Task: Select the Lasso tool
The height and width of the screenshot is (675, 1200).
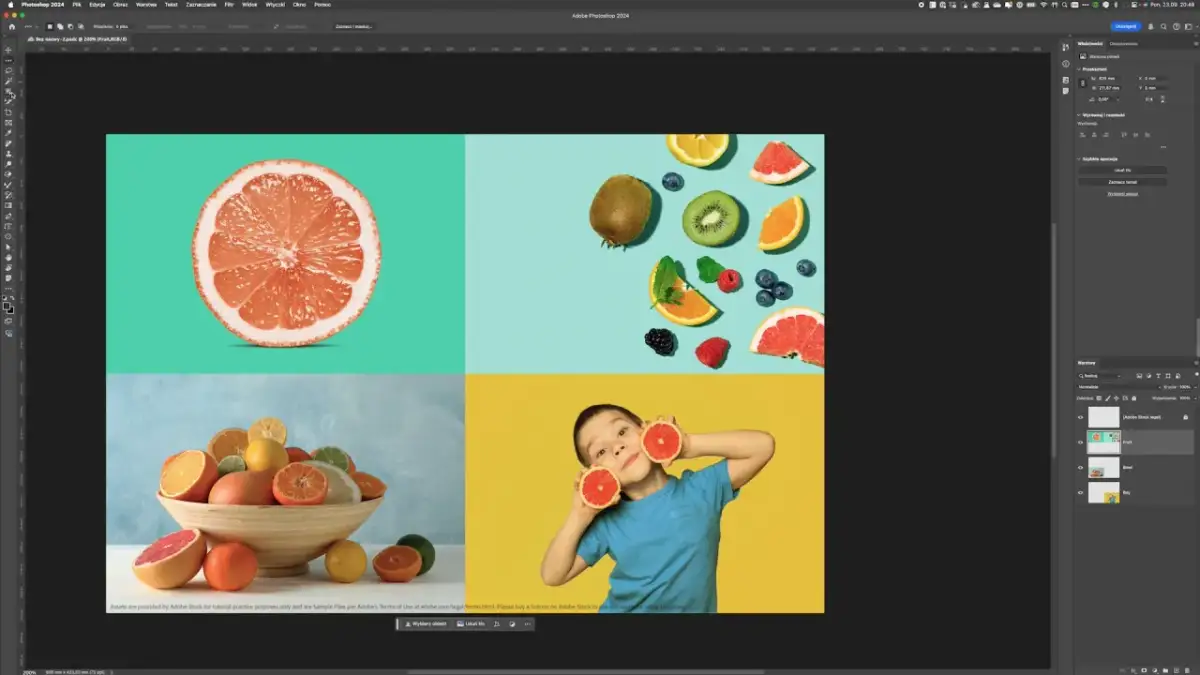Action: [x=8, y=70]
